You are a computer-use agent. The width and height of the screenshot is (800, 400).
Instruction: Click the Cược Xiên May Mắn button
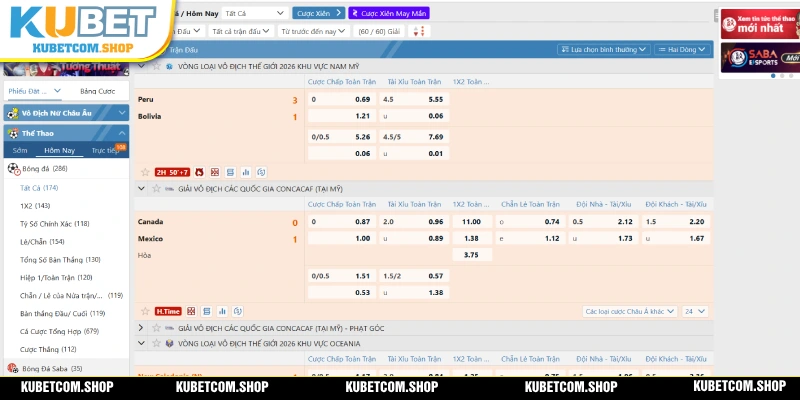389,13
